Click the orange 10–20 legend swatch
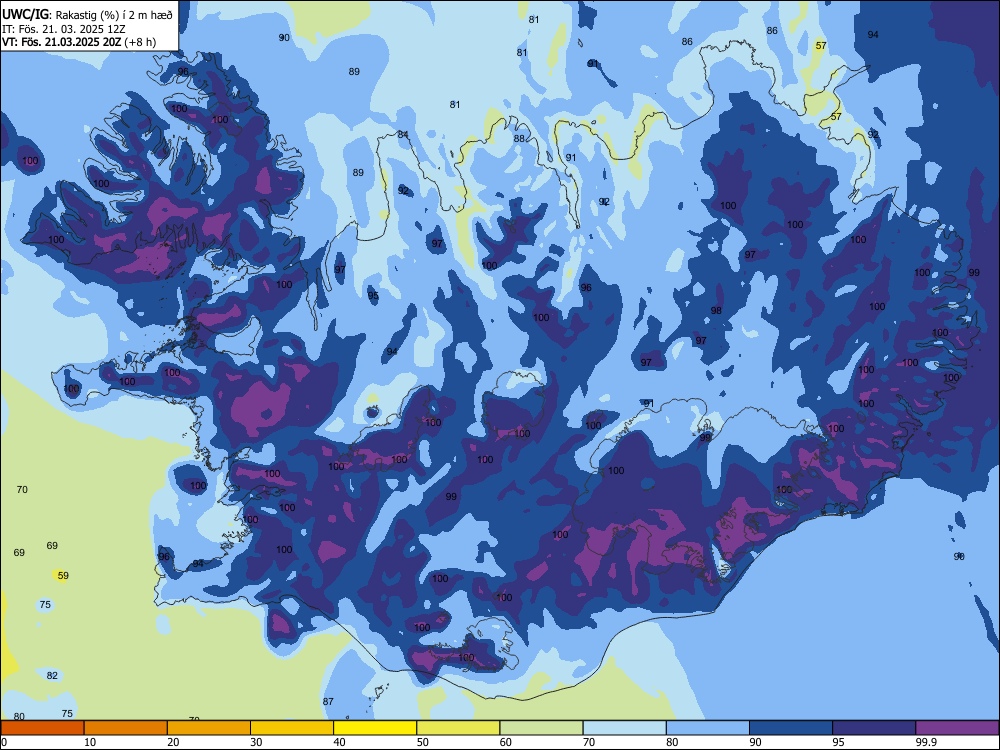The height and width of the screenshot is (750, 1000). point(126,728)
